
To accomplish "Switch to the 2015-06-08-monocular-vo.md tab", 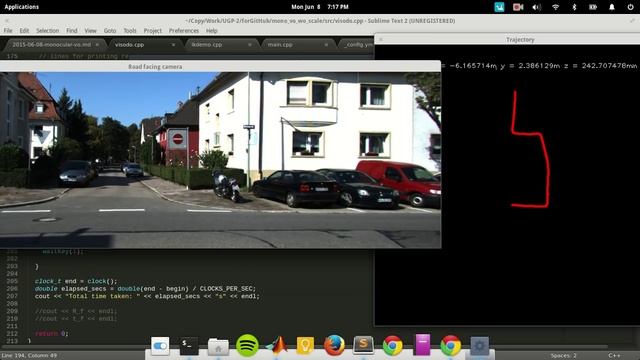I will [51, 44].
